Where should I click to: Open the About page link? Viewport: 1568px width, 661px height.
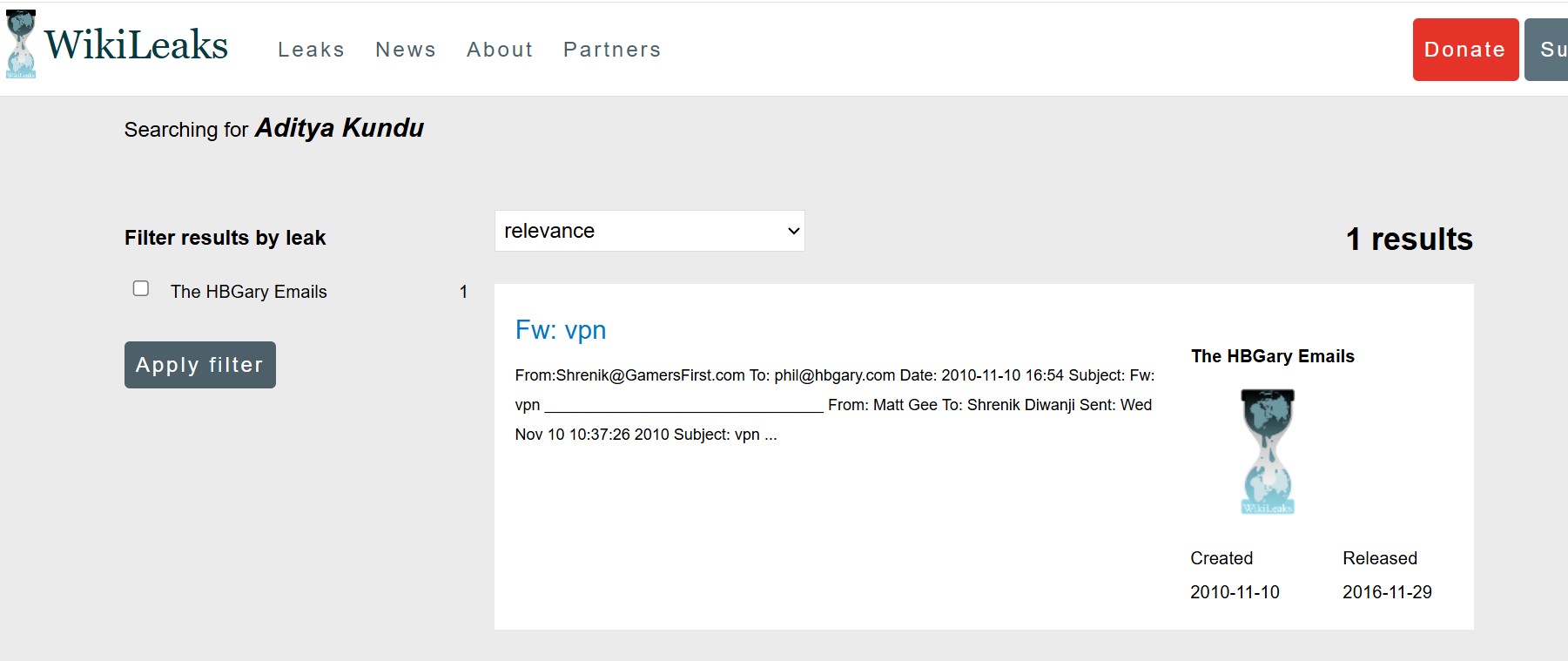500,50
